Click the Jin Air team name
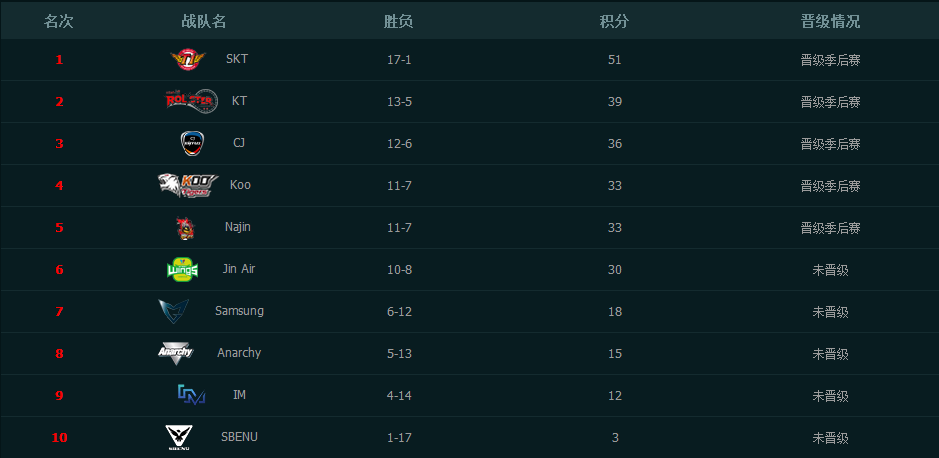 [x=238, y=269]
